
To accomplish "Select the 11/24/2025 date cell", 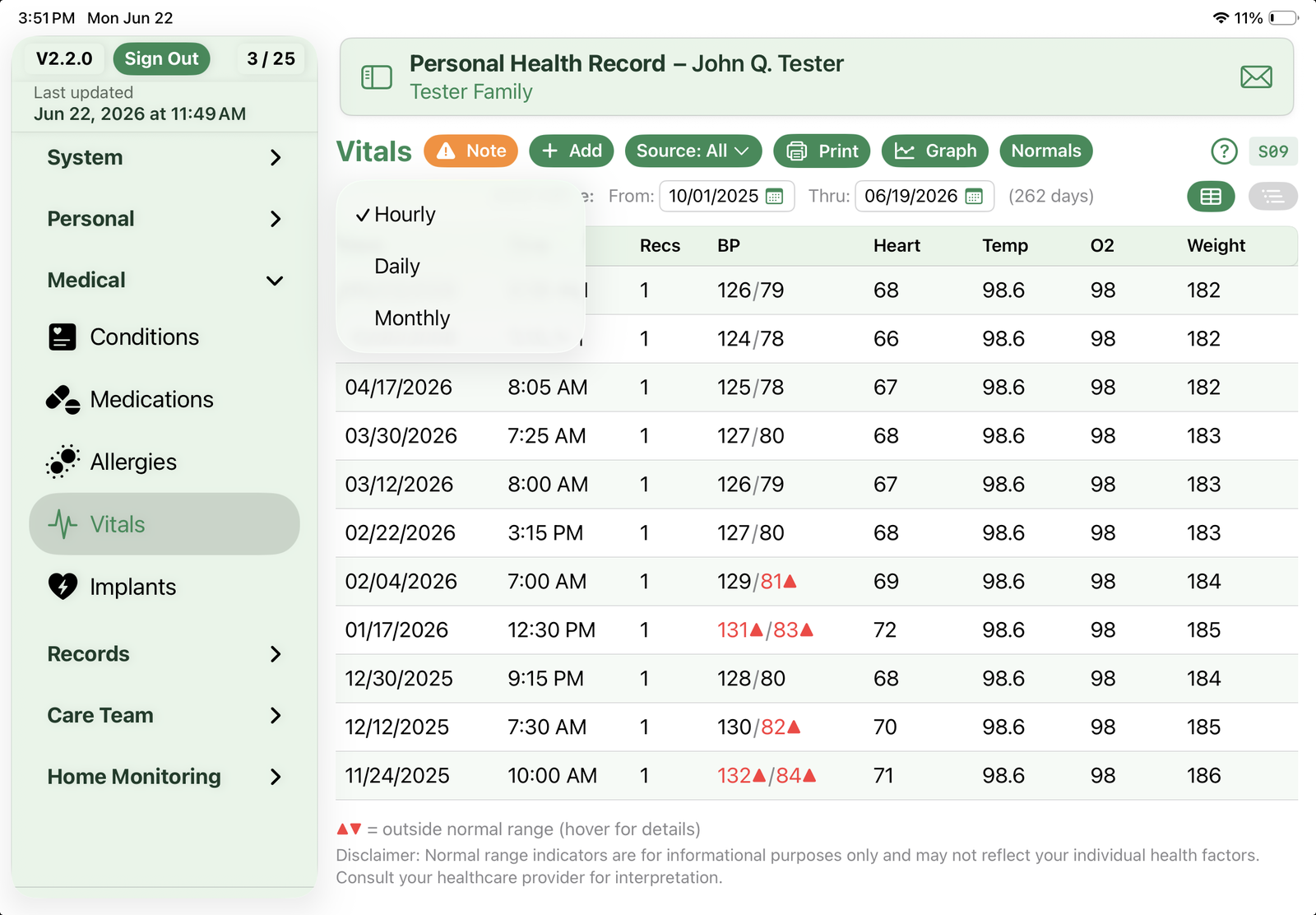I will tap(397, 776).
